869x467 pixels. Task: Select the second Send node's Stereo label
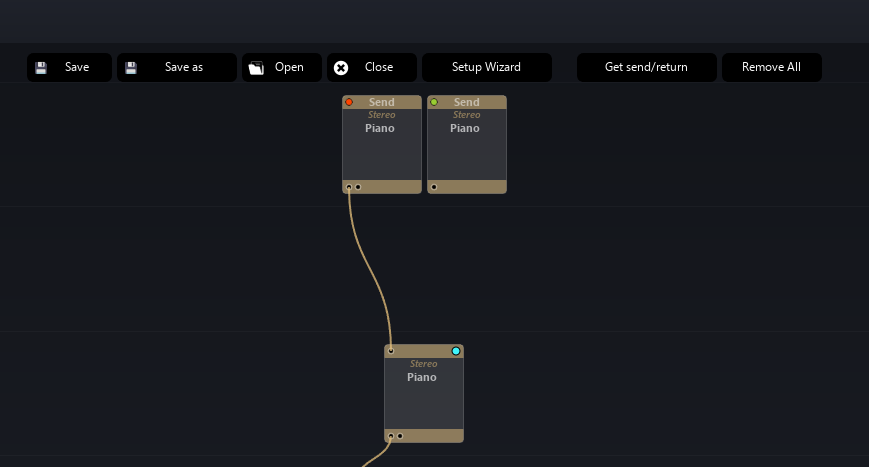coord(466,115)
